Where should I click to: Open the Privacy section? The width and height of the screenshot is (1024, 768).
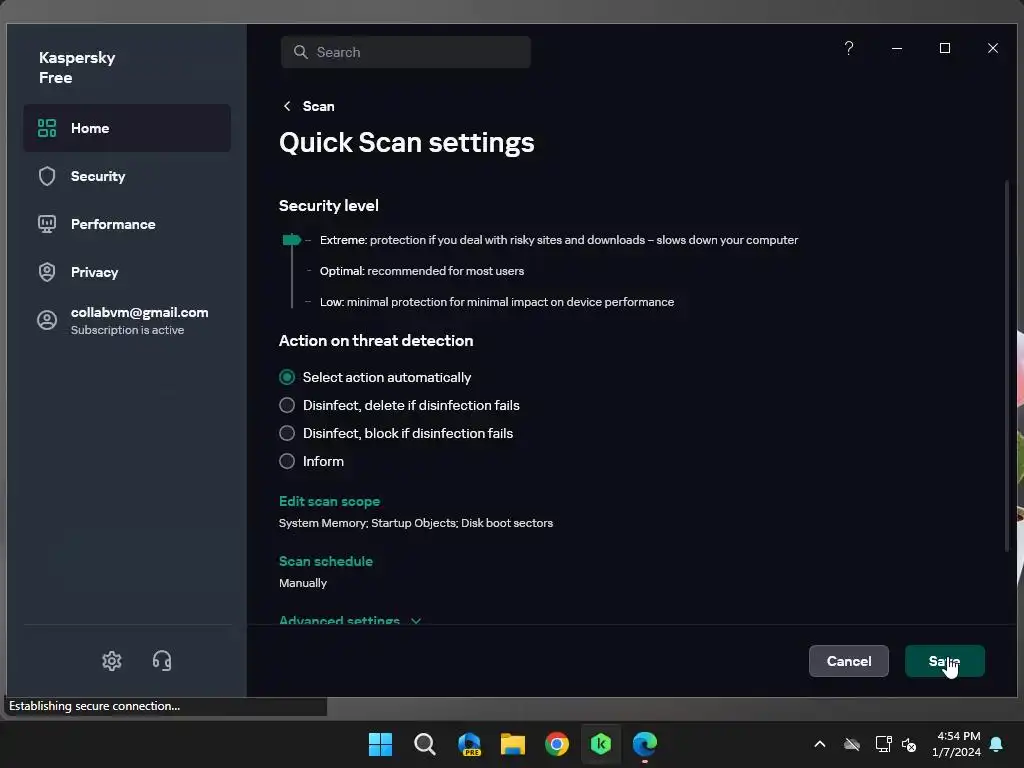click(127, 272)
